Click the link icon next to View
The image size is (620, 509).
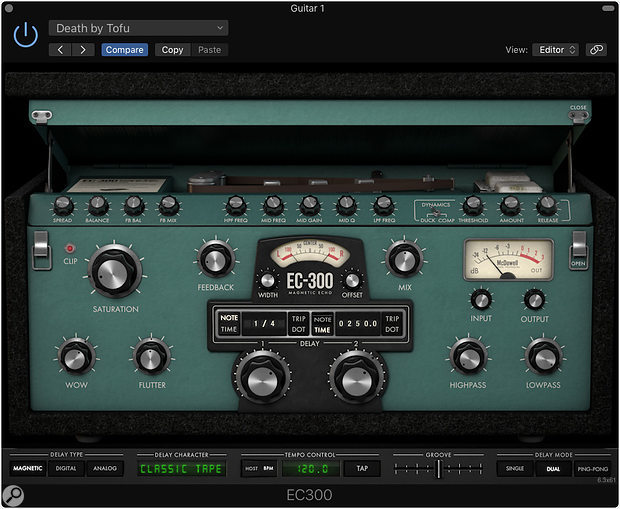tap(596, 49)
